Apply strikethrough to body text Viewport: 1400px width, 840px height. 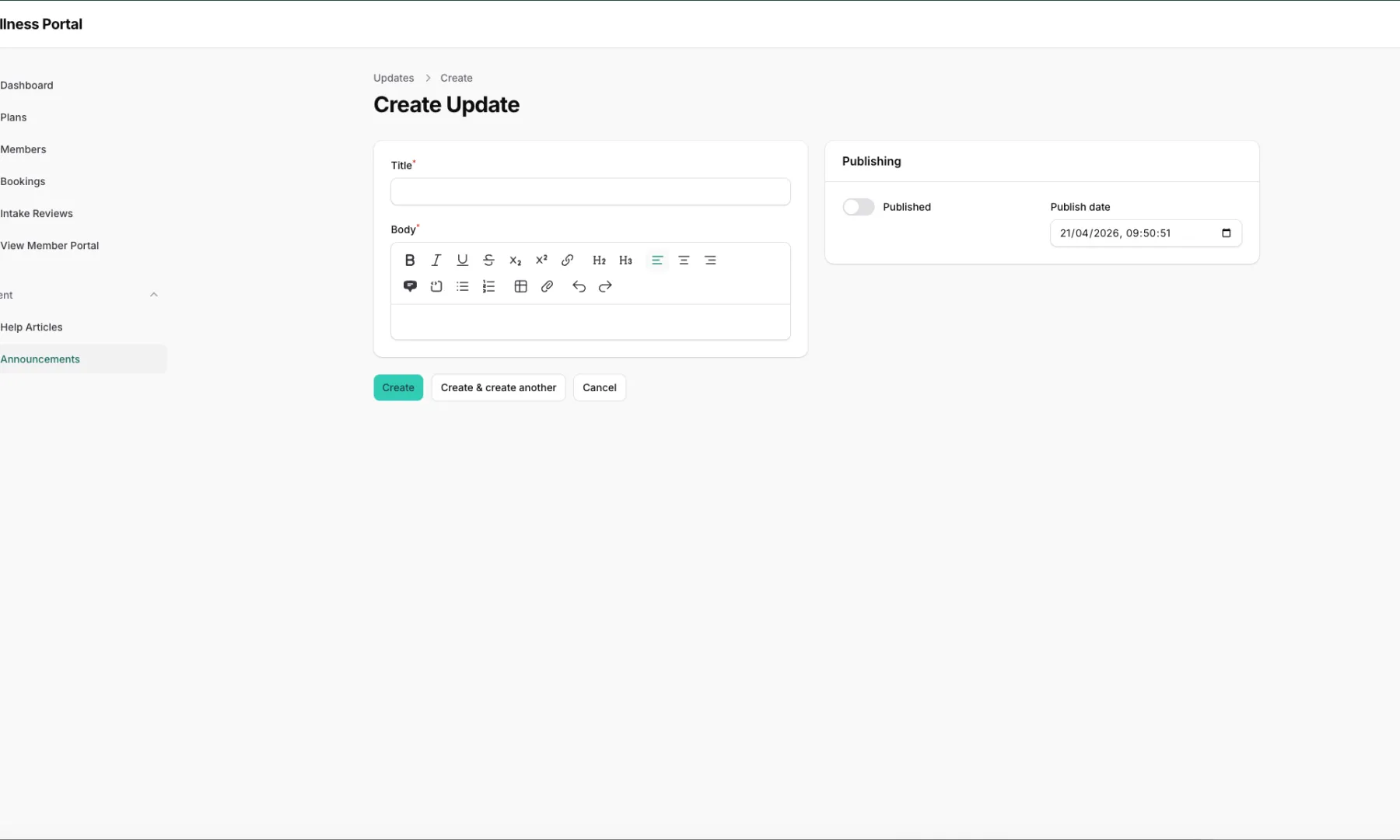[488, 260]
